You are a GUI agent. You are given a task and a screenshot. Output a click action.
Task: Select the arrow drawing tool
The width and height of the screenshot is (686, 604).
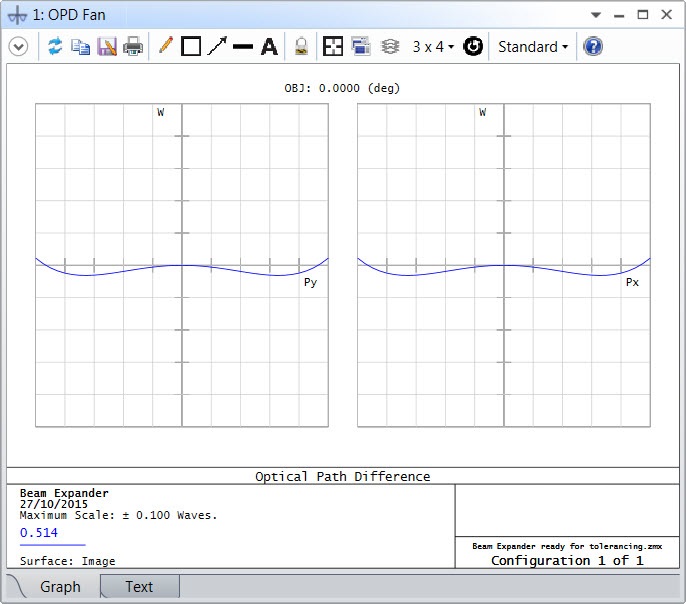point(217,46)
